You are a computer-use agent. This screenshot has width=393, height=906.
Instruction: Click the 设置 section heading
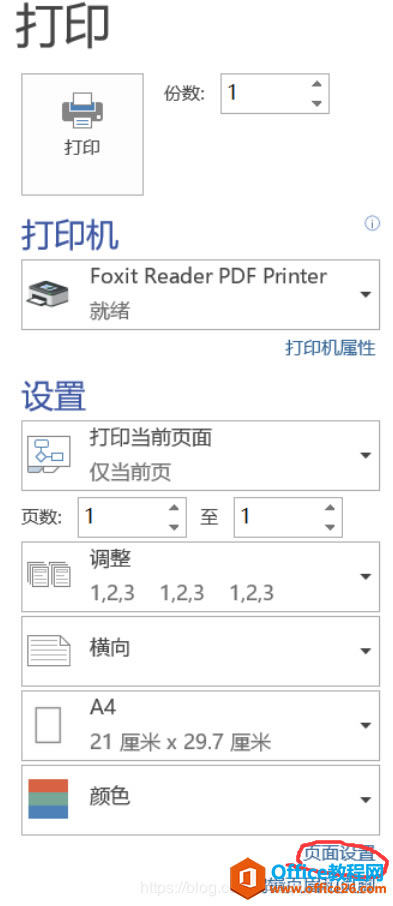[x=54, y=396]
